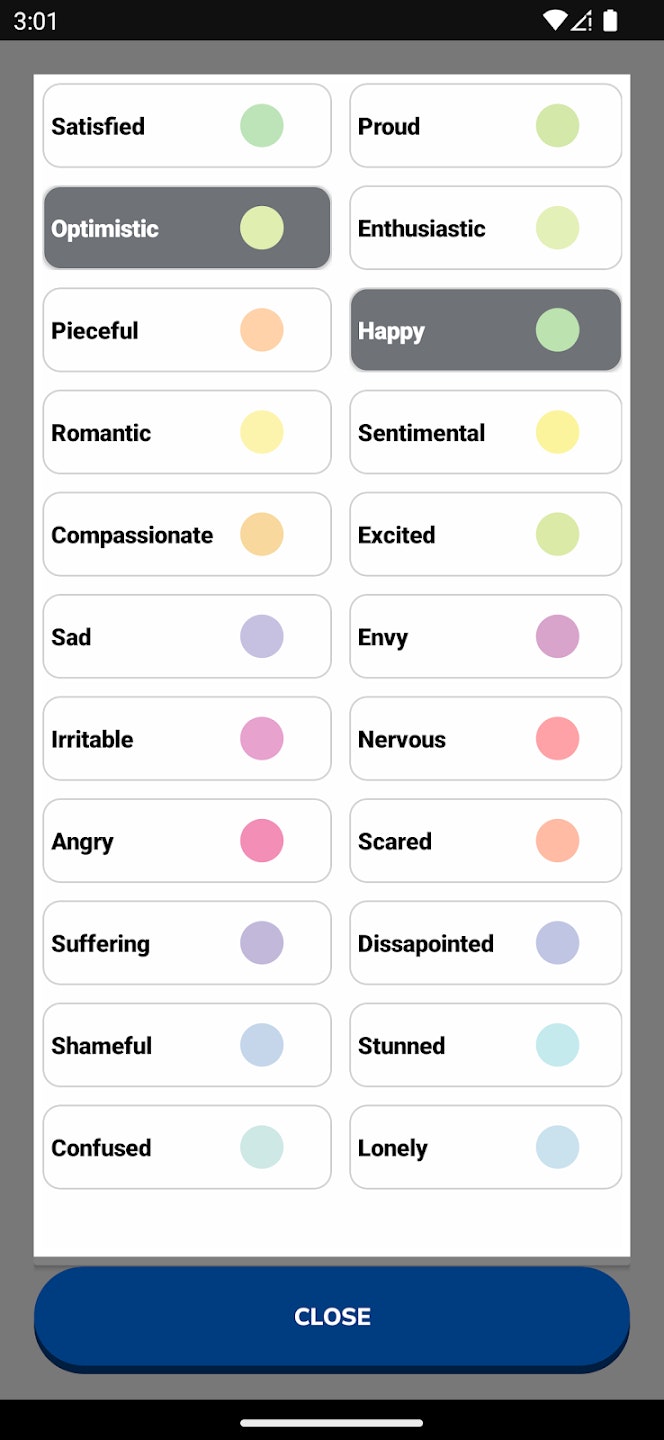Mark Irritable as current mood
664x1440 pixels.
[x=187, y=739]
